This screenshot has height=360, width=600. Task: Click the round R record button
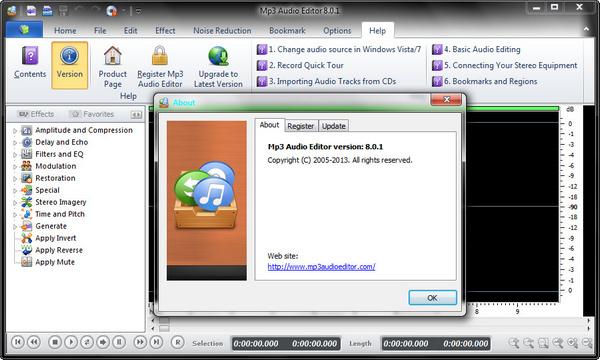(178, 342)
